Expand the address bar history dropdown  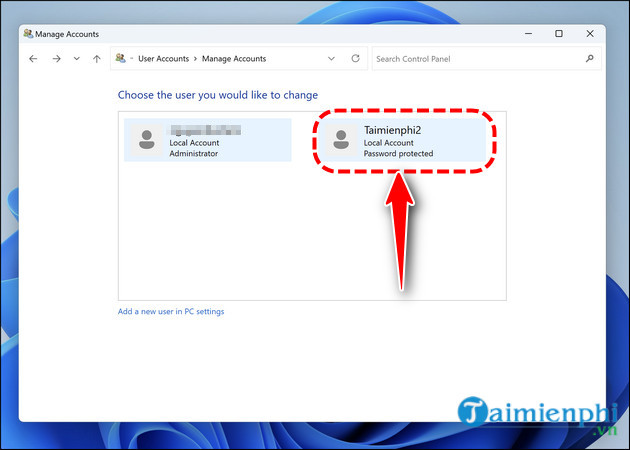tap(331, 59)
